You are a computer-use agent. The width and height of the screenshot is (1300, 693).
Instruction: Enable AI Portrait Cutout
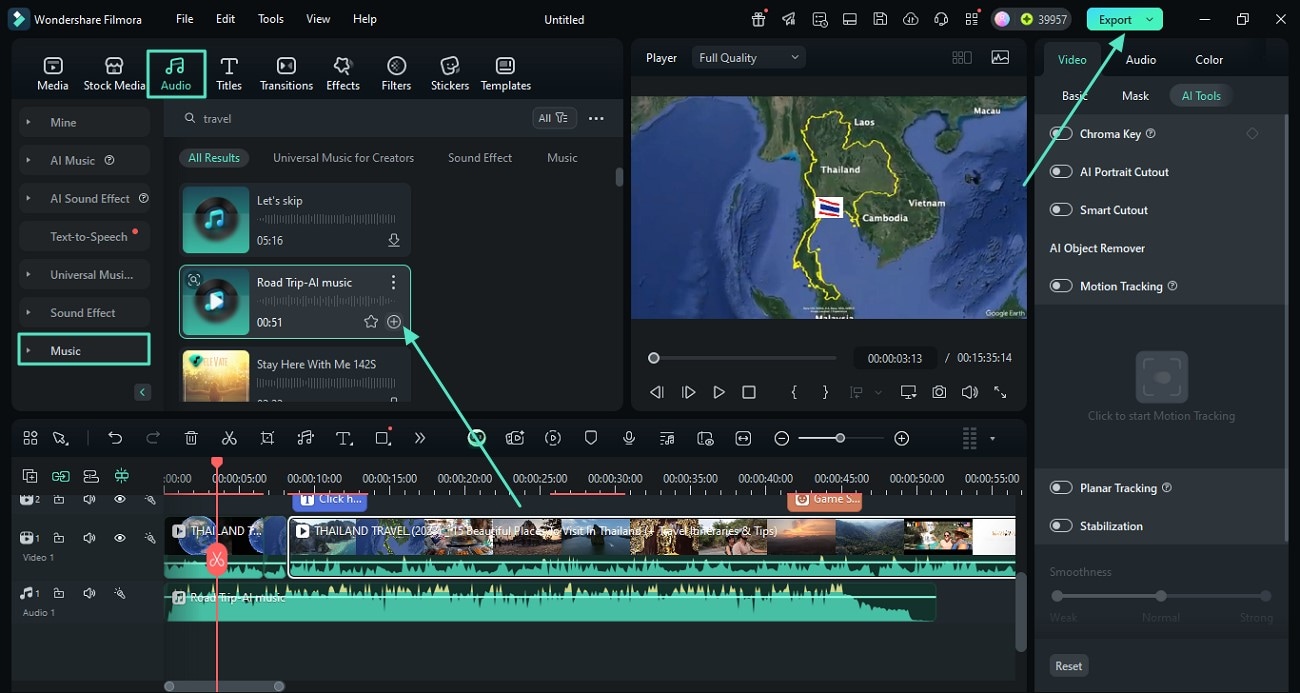pos(1061,172)
